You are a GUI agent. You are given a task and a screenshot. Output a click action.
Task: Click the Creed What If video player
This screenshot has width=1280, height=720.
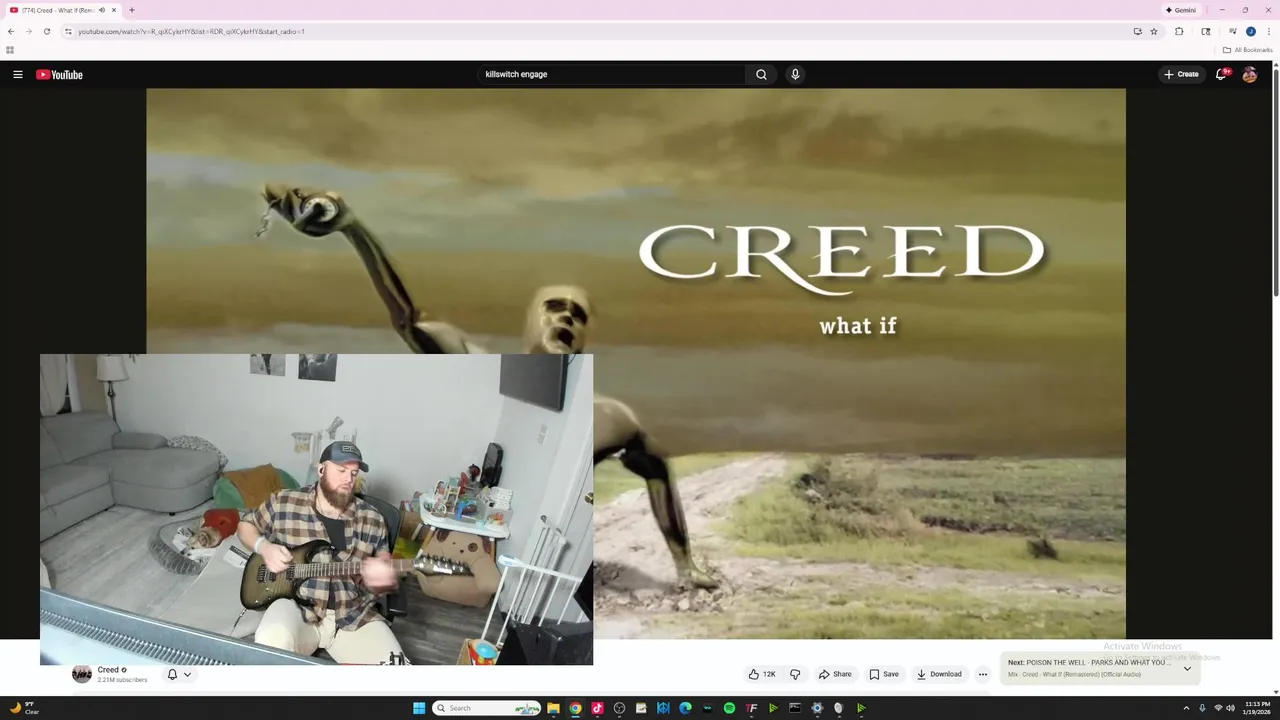click(x=636, y=363)
